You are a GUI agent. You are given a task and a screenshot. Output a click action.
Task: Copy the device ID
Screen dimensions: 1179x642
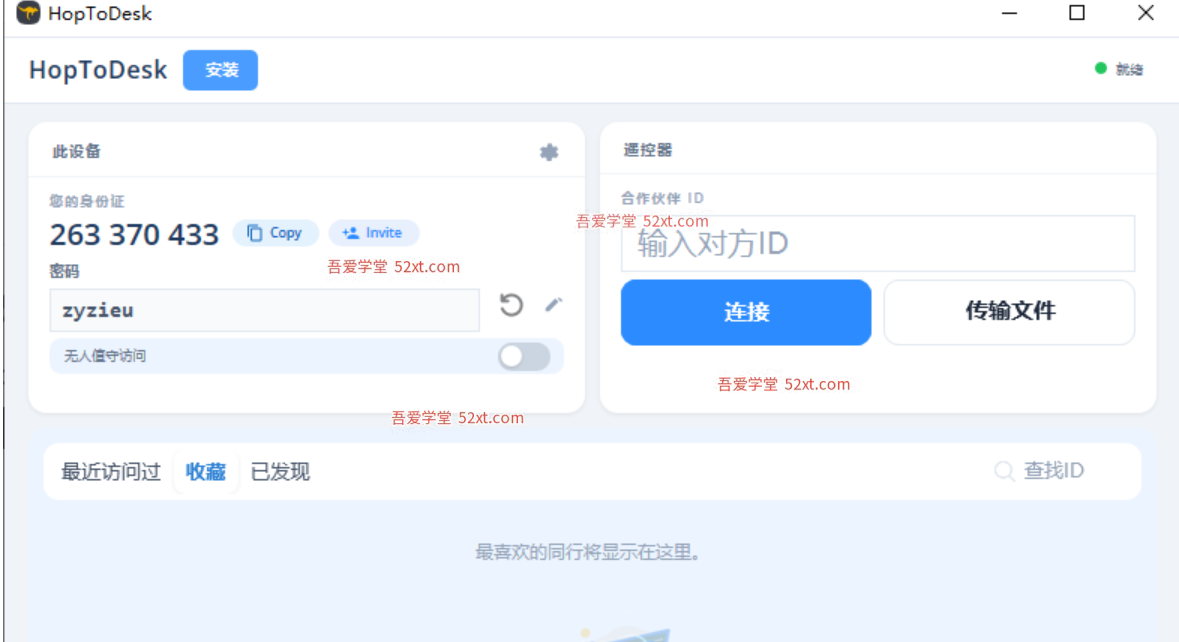point(275,233)
